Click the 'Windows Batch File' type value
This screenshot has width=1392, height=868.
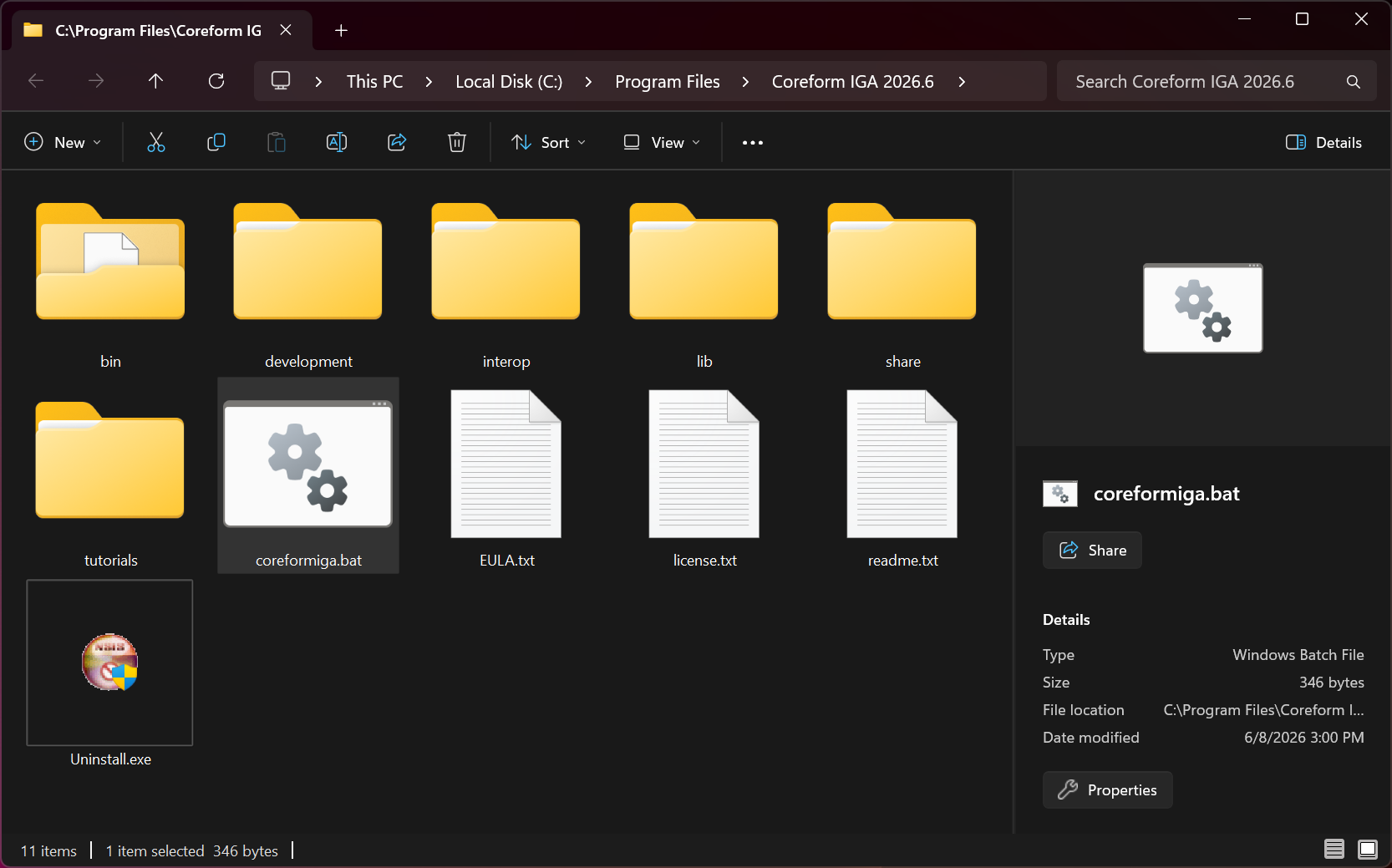(x=1298, y=655)
